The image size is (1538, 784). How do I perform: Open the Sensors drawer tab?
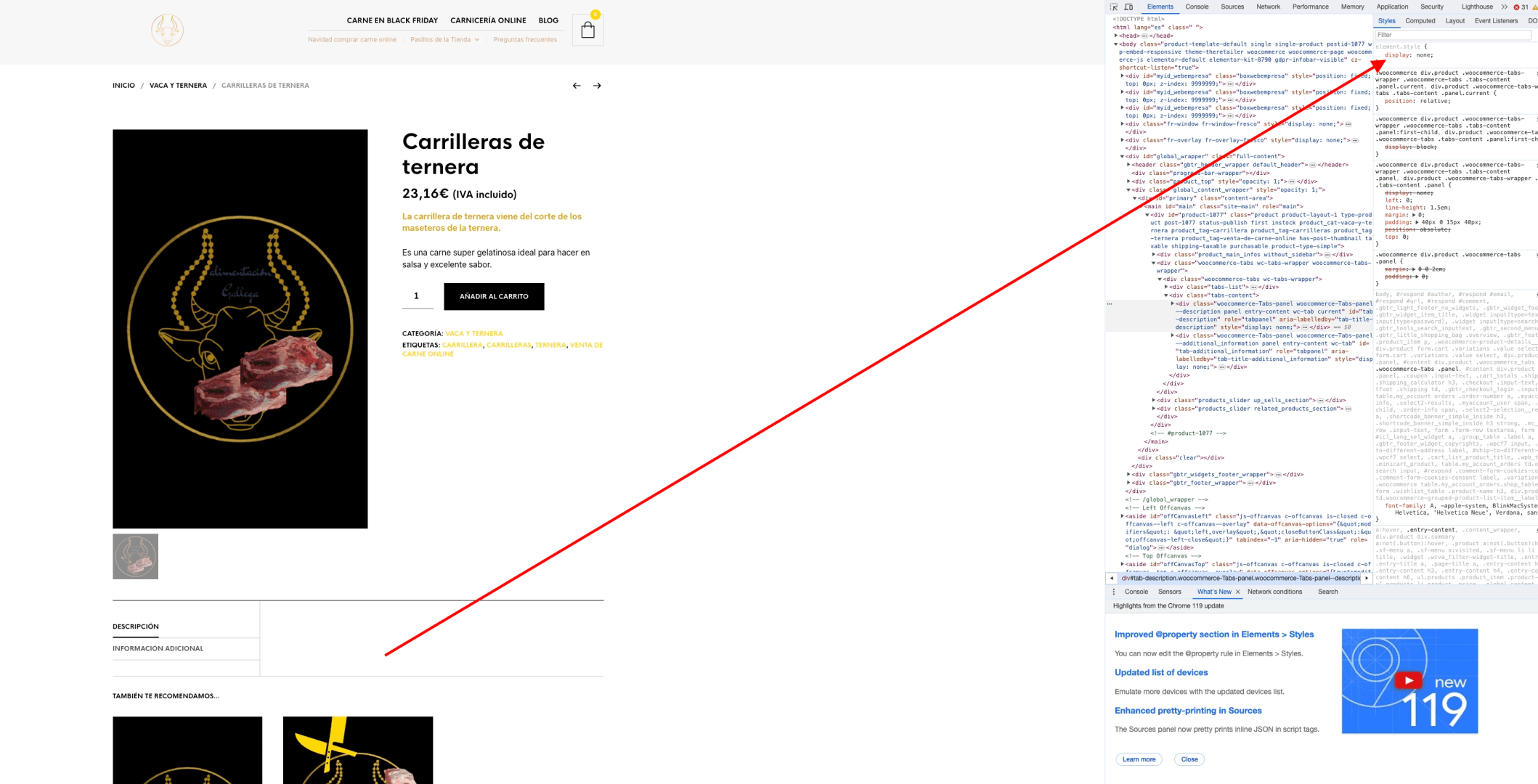1170,592
